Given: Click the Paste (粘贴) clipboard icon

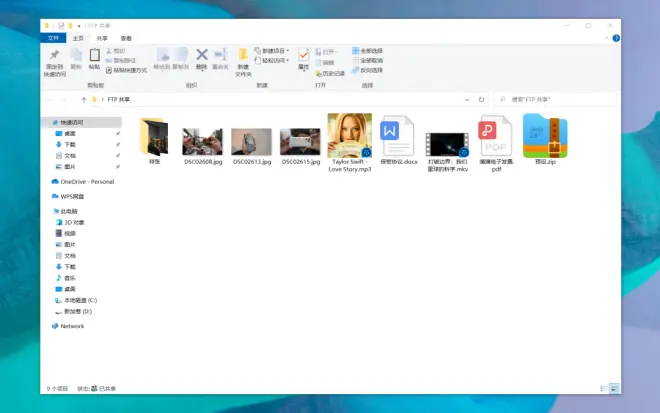Looking at the screenshot, I should tap(94, 59).
